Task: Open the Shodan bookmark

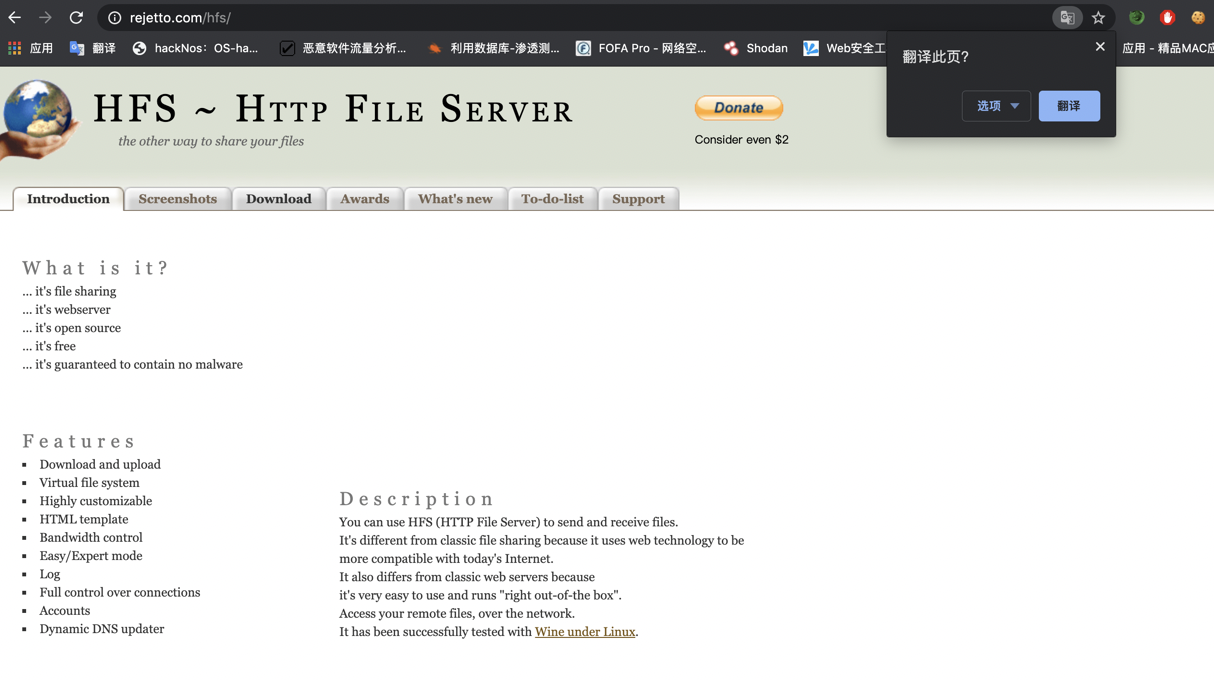Action: click(756, 48)
